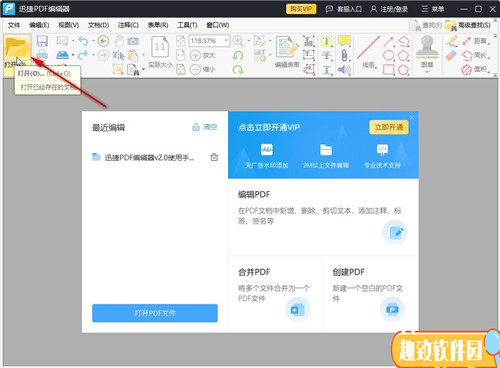Select the Strikethrough text tool

coord(327,55)
